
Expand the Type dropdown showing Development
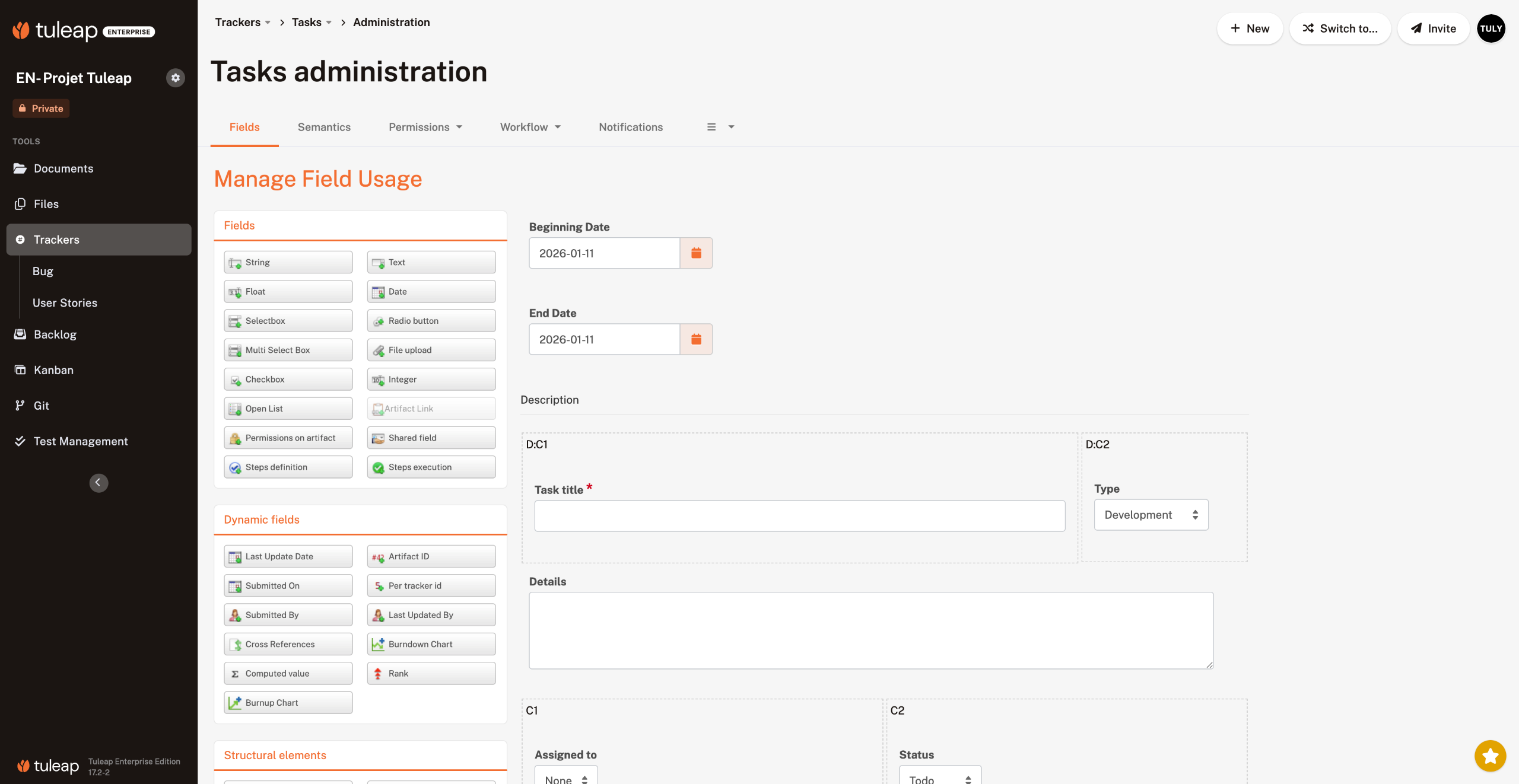(x=1151, y=515)
